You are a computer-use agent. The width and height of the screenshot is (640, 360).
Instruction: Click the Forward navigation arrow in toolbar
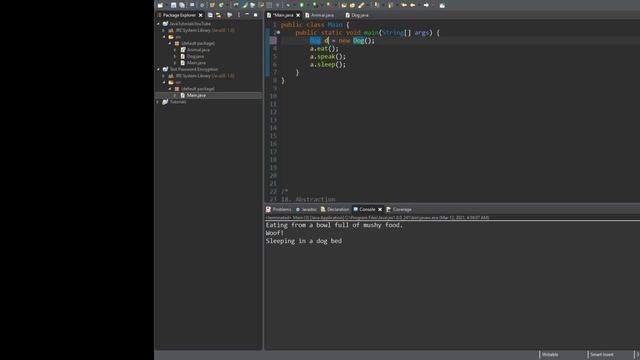point(426,5)
